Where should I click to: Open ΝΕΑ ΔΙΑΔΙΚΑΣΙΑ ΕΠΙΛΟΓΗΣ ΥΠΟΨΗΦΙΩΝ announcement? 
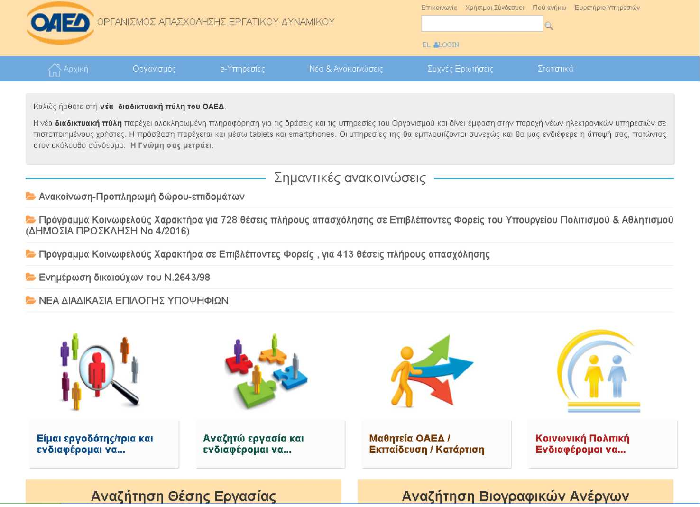(x=133, y=300)
